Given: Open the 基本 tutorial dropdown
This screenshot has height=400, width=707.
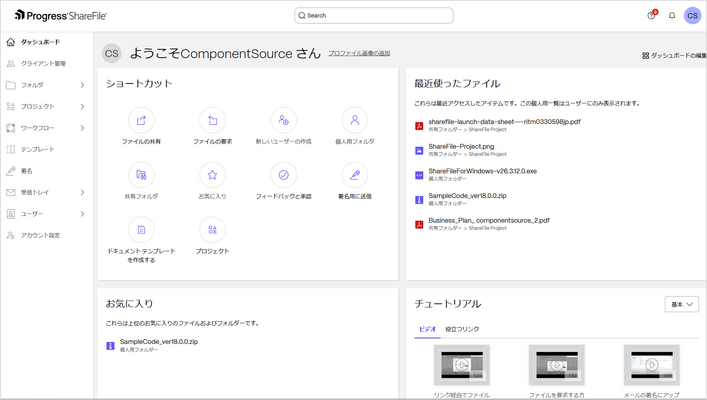Looking at the screenshot, I should click(x=682, y=304).
